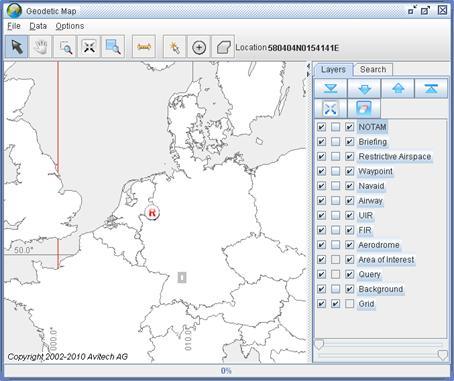Move selected layer to top
Viewport: 454px width, 381px height.
tap(431, 88)
